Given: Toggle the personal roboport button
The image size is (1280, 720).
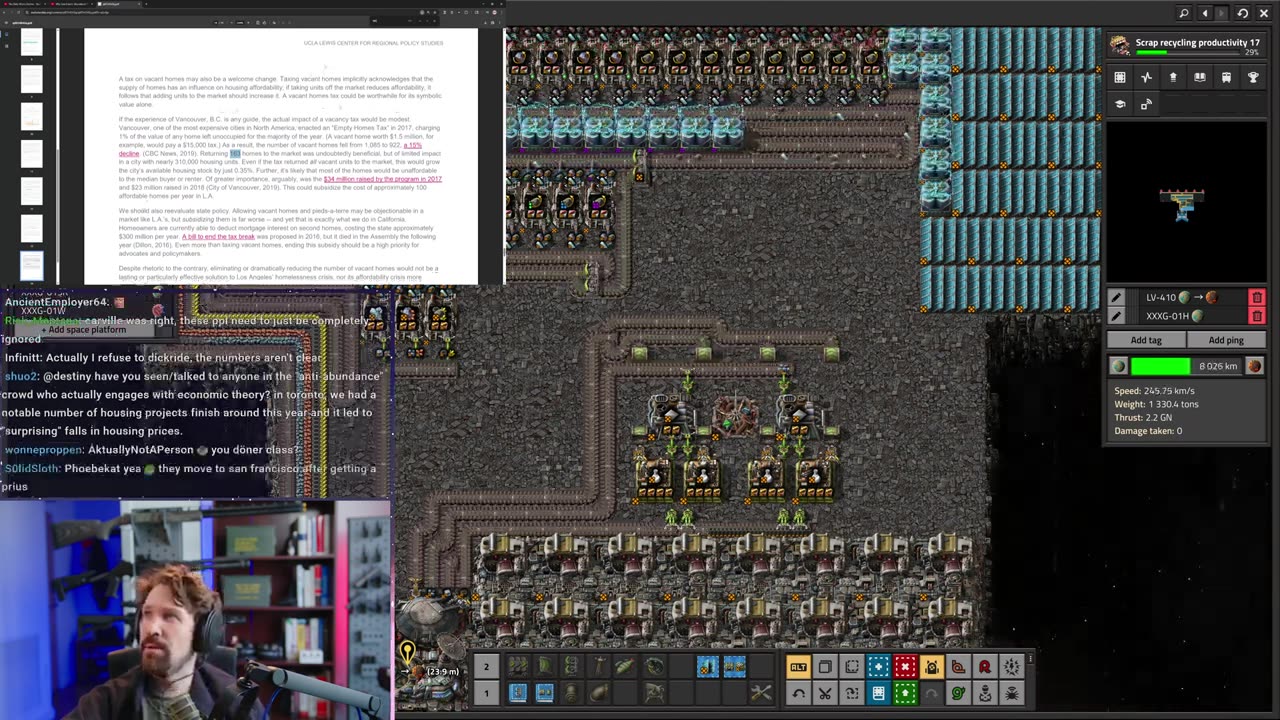Looking at the screenshot, I should click(x=932, y=667).
